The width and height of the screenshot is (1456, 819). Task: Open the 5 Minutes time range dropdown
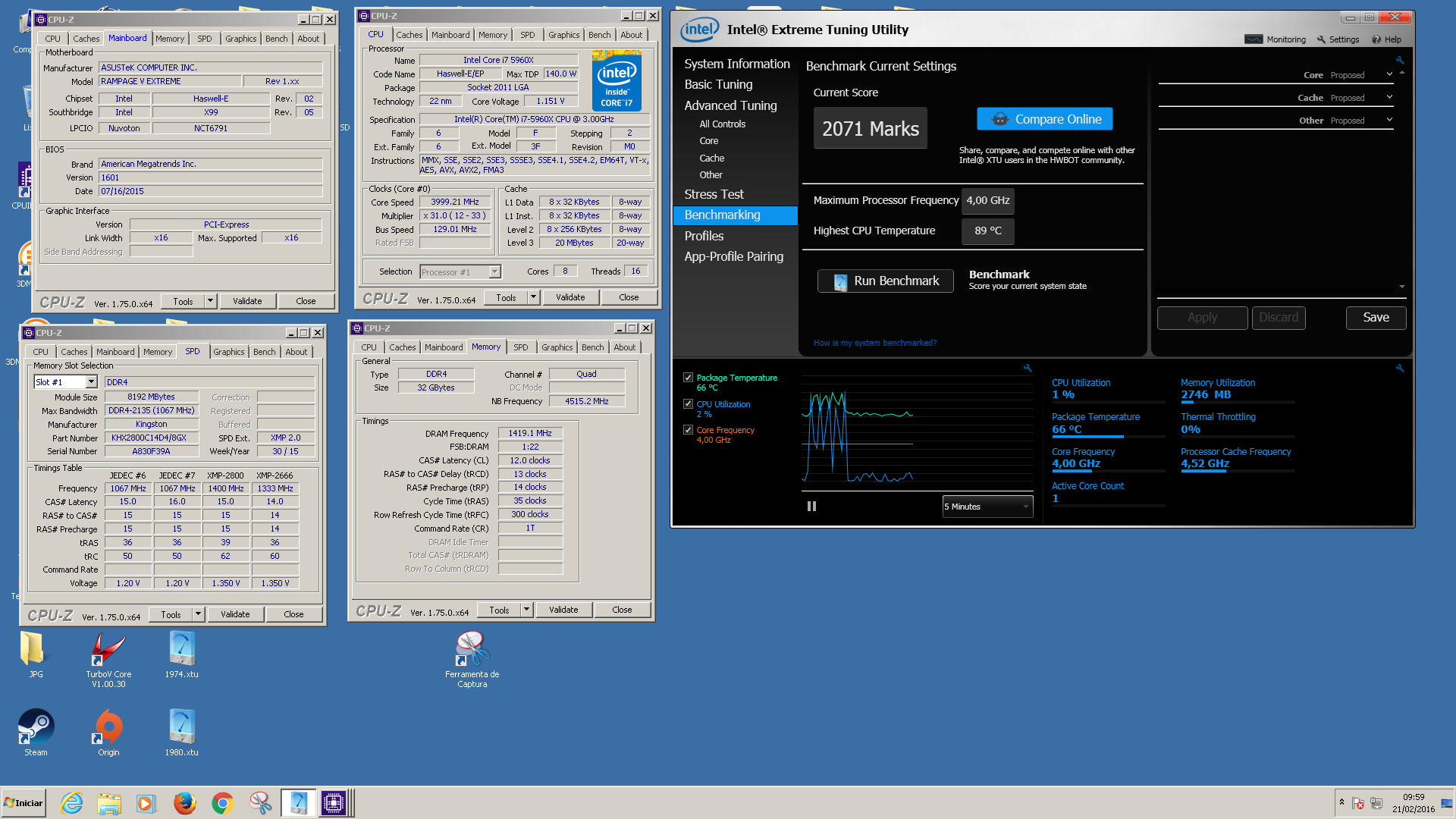click(987, 507)
